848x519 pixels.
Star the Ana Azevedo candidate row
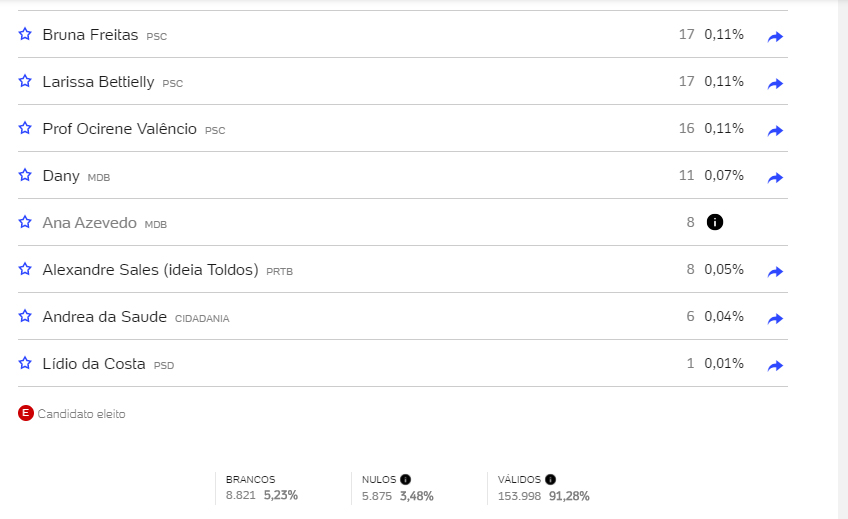point(25,222)
